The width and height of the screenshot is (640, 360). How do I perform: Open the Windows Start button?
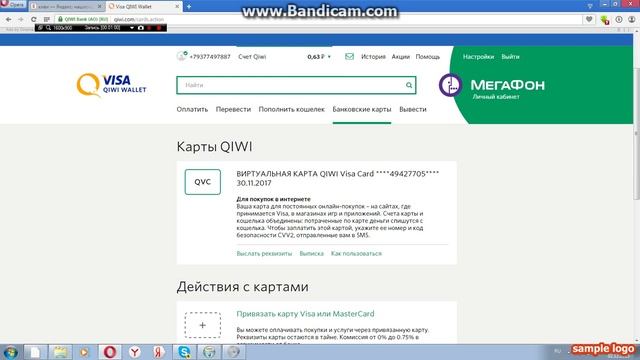coord(10,352)
